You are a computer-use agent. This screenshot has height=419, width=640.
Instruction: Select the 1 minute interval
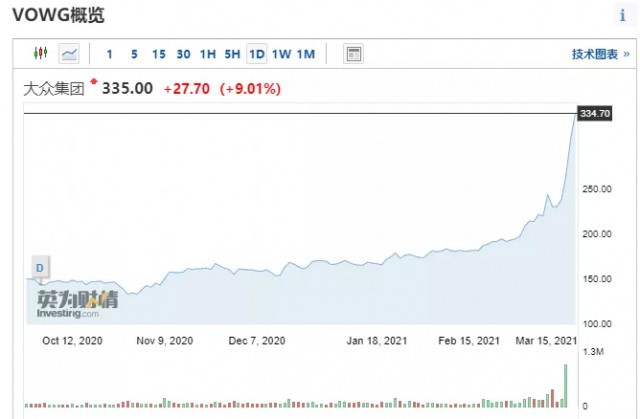[109, 54]
